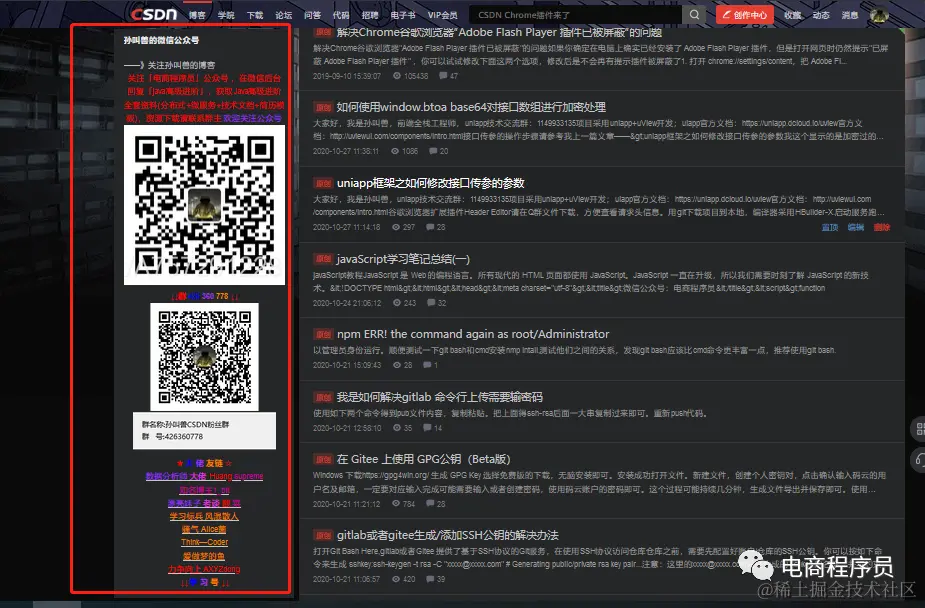Open 消息 in the top bar

[x=850, y=15]
